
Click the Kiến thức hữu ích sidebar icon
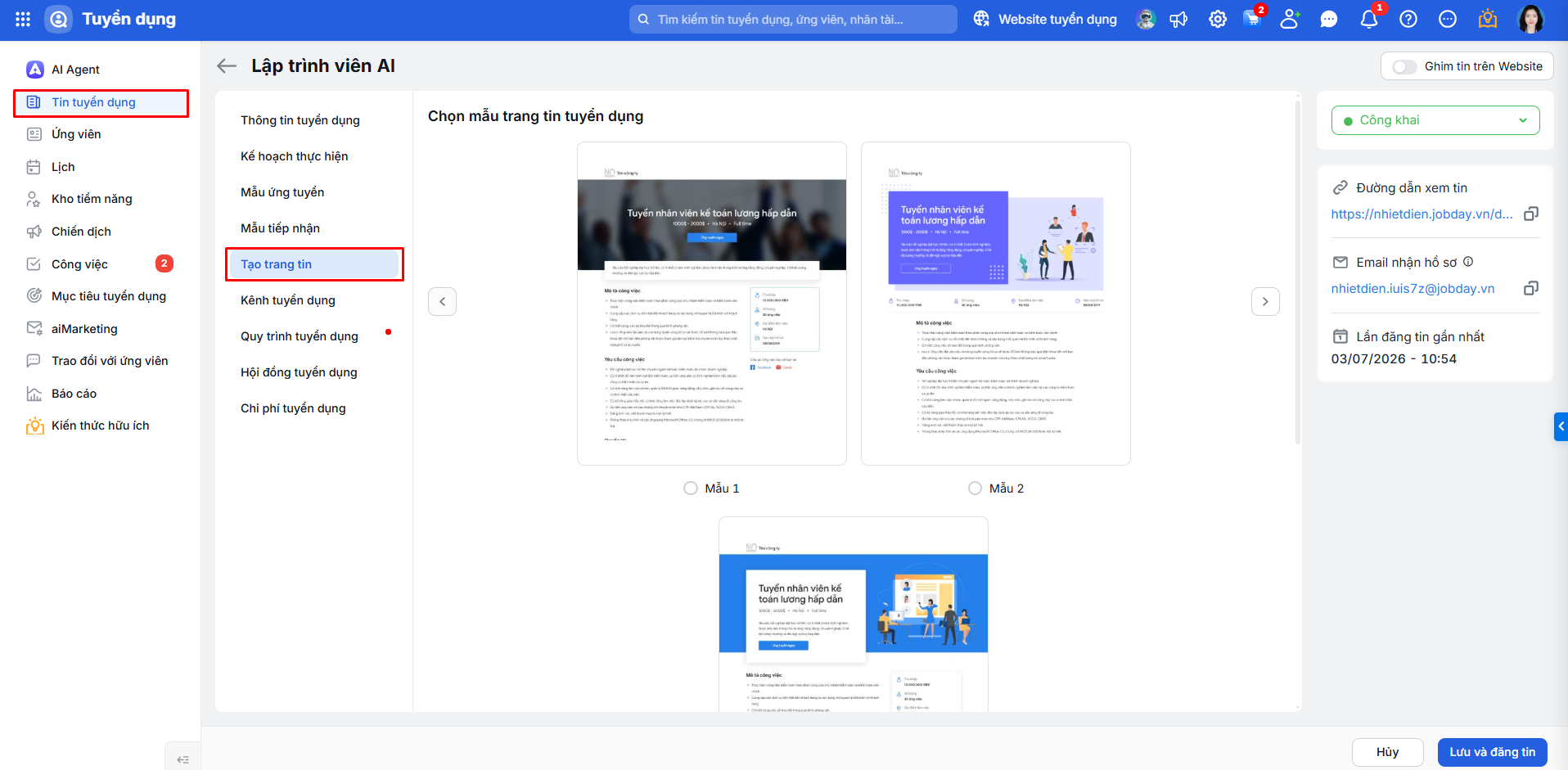tap(34, 426)
